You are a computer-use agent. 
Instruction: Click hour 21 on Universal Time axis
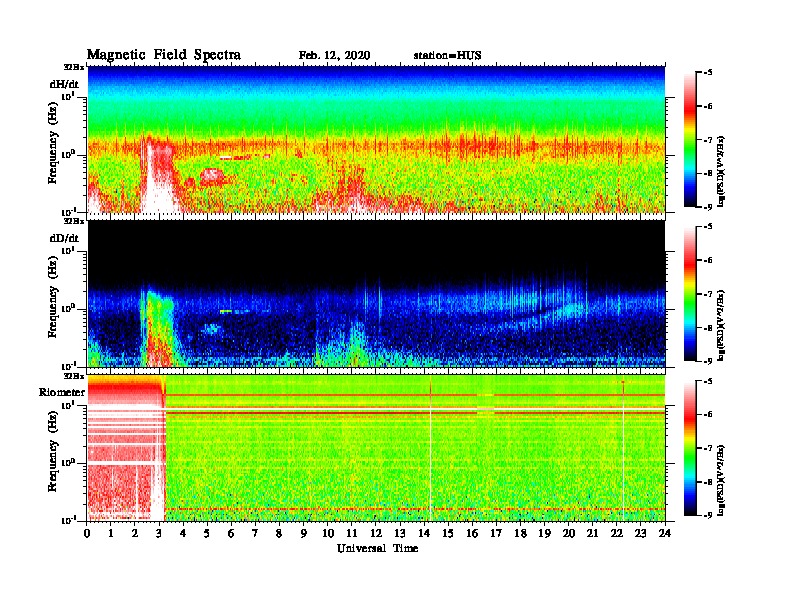[592, 534]
